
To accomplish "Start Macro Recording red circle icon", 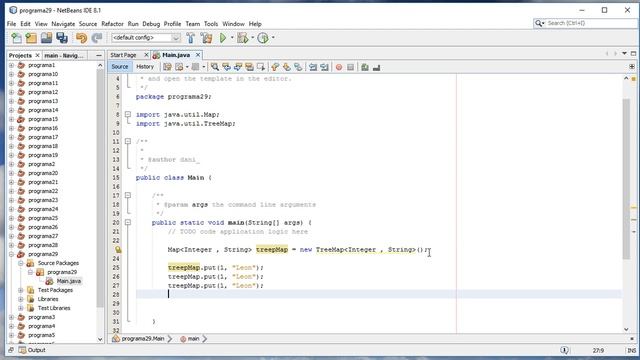I will pos(339,67).
